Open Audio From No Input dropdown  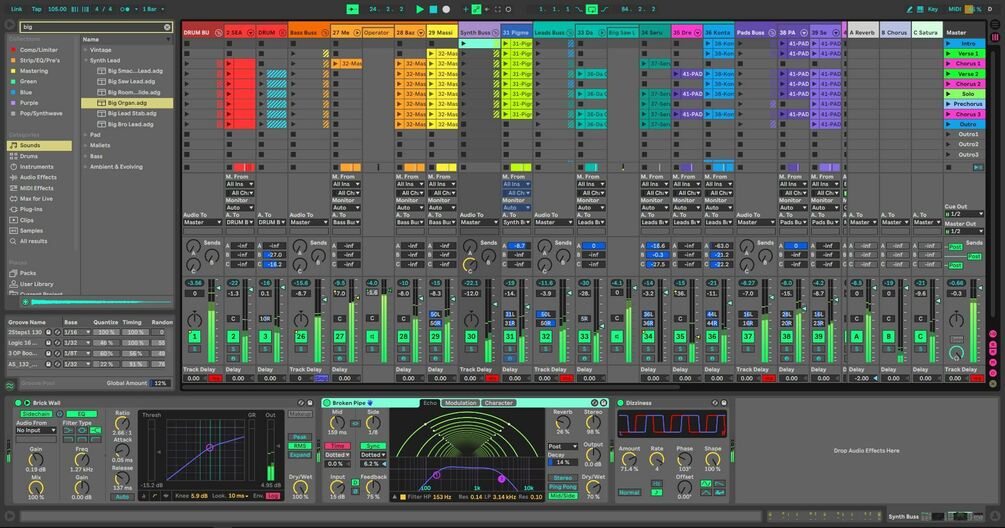[36, 431]
